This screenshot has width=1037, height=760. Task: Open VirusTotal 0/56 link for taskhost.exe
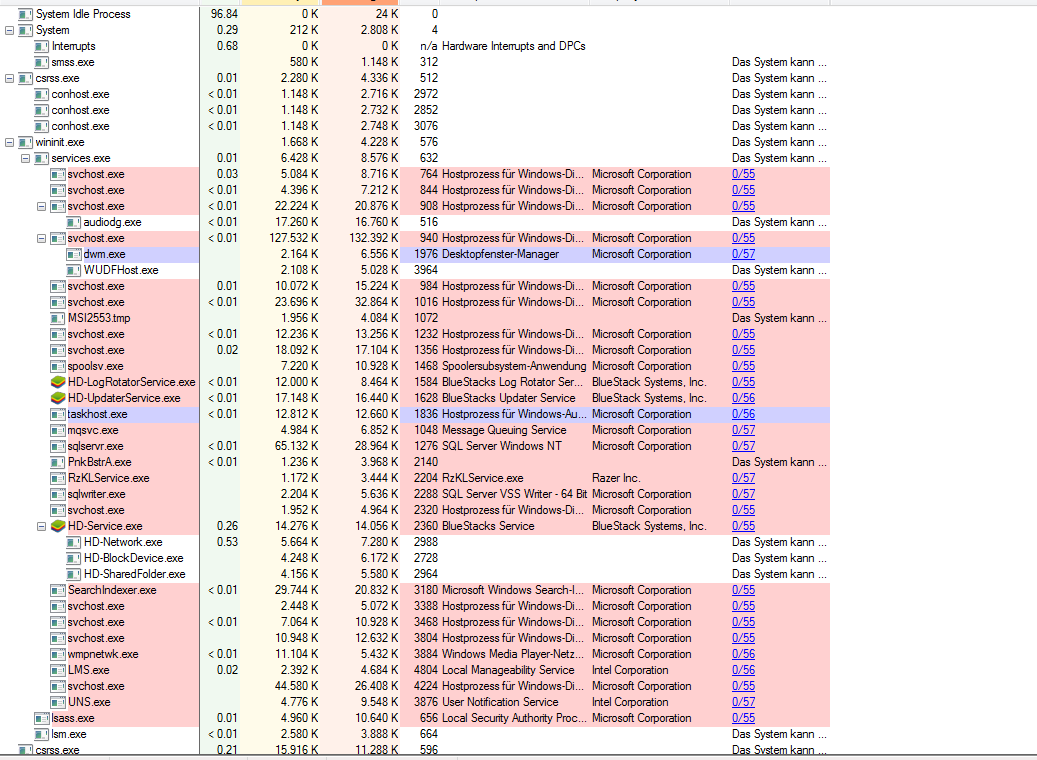[x=743, y=414]
